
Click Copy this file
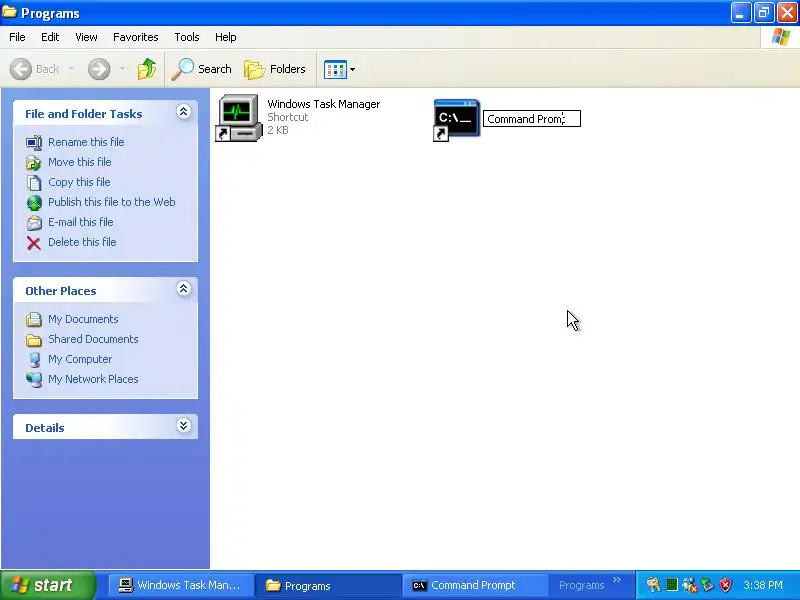pos(79,182)
